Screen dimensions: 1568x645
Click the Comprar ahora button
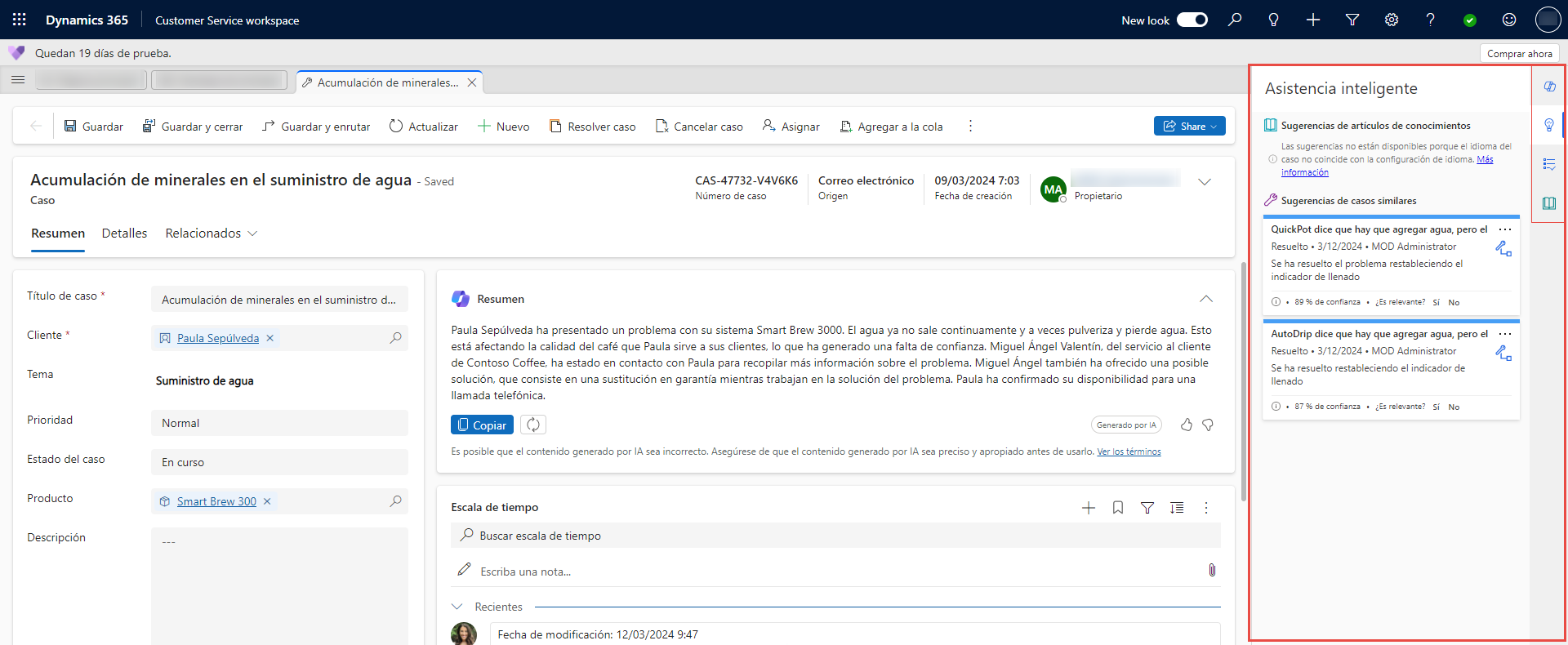[1519, 53]
